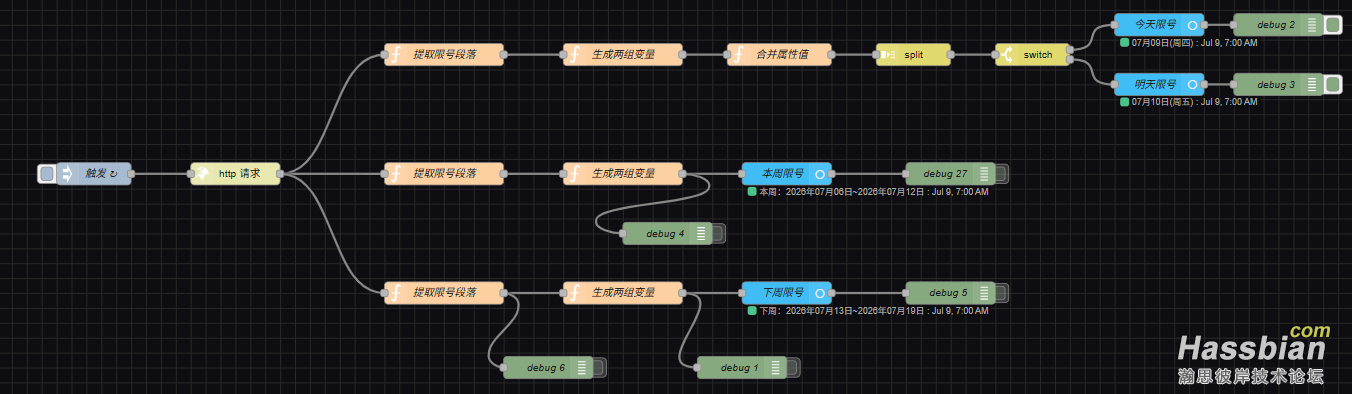Select the switch node icon
Screen dimensions: 1352x394
[x=1007, y=55]
